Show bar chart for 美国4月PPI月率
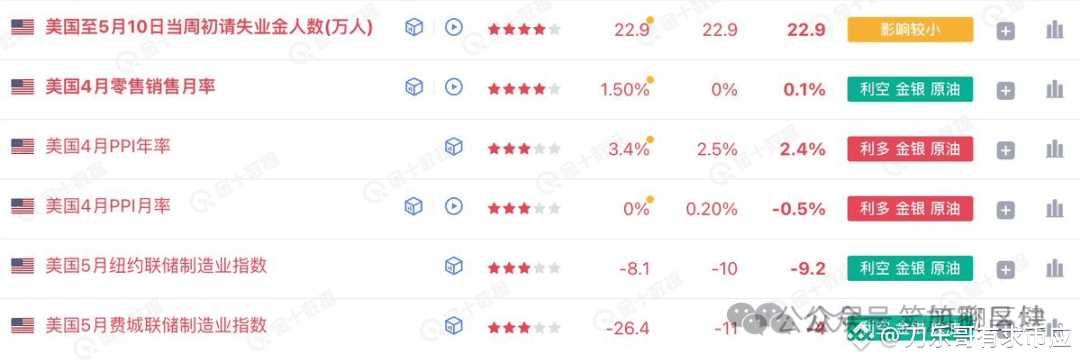This screenshot has height=362, width=1080. pos(1055,209)
